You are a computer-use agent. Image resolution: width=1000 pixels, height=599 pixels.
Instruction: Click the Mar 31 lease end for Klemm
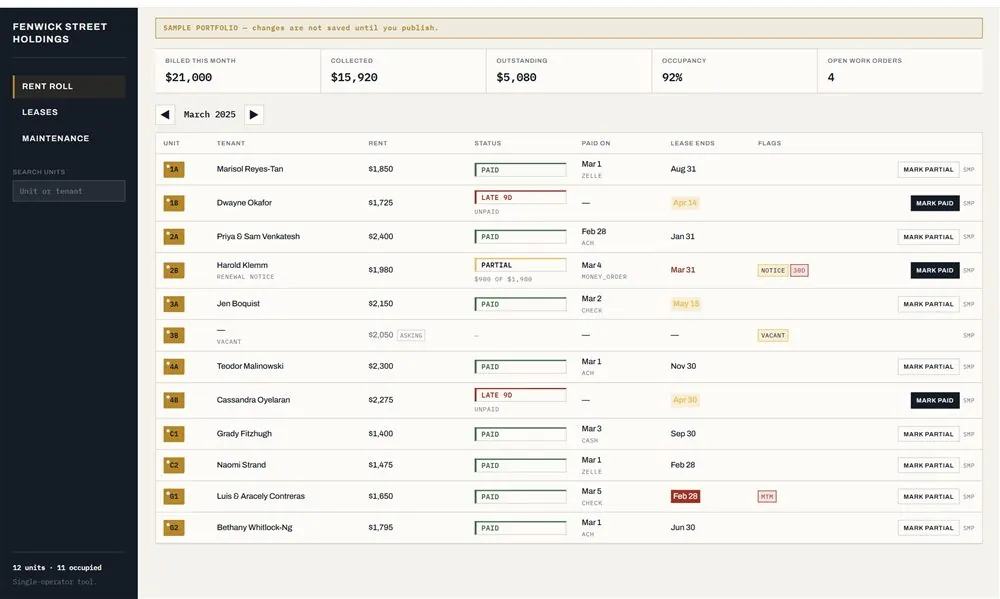[x=683, y=270]
